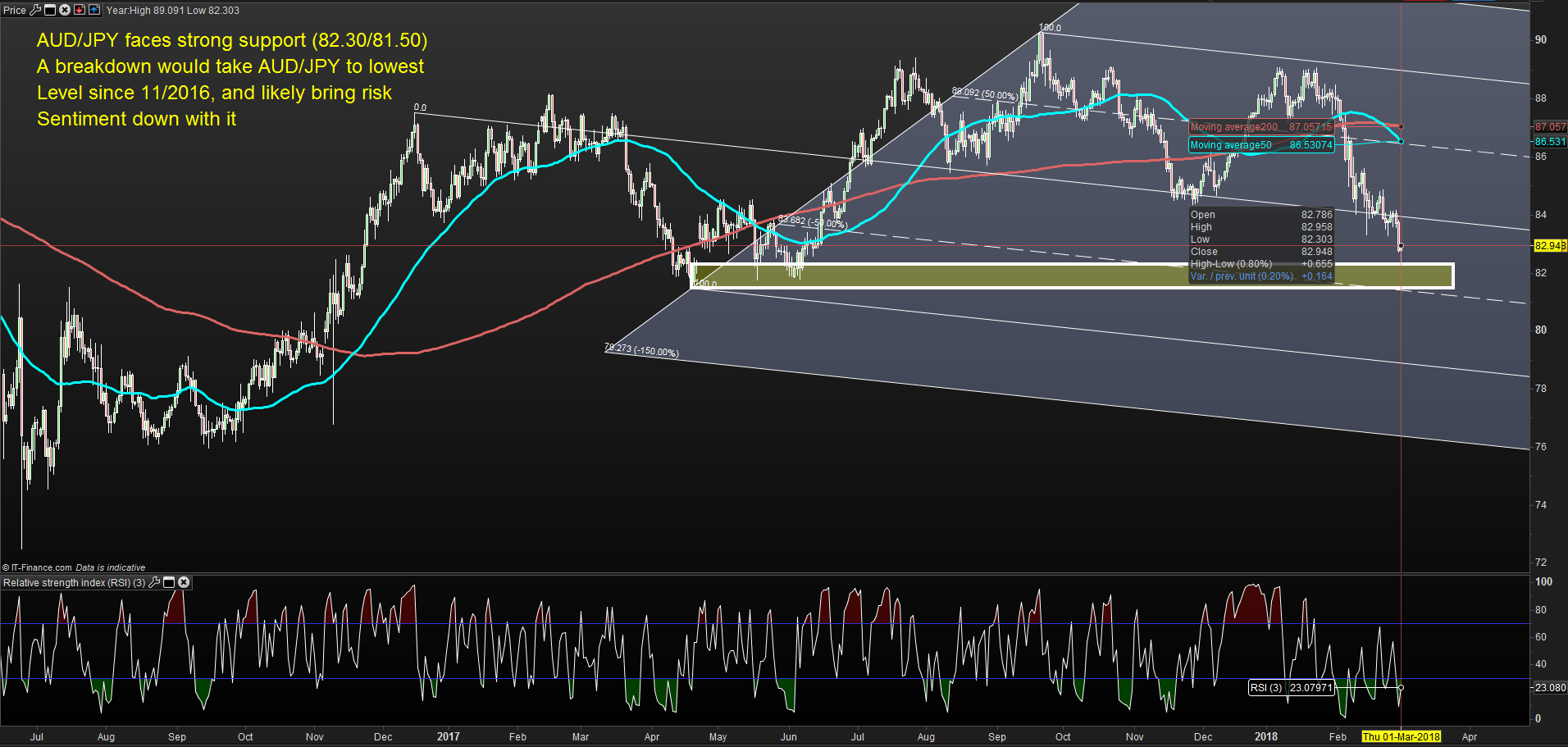This screenshot has width=1568, height=747.
Task: Click the 100 level on the RSI axis
Action: coord(1543,582)
